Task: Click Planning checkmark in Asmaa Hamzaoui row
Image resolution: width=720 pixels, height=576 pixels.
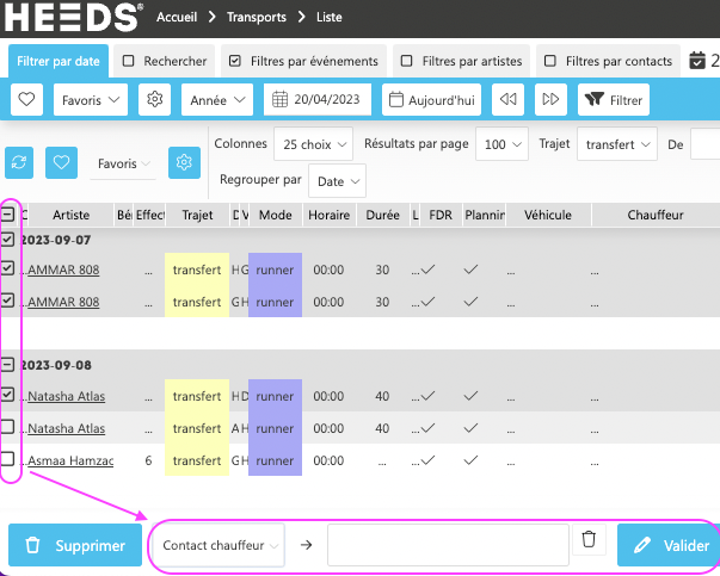Action: tap(471, 460)
